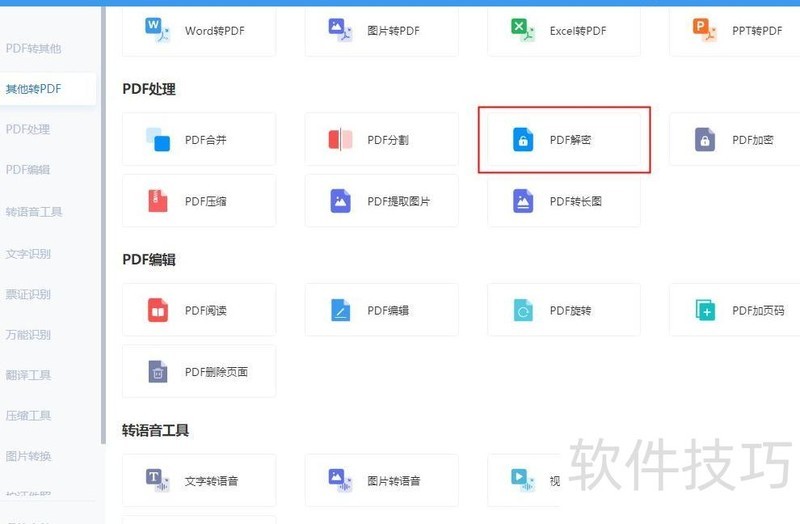Open PDF编辑 in the sidebar

[x=28, y=169]
